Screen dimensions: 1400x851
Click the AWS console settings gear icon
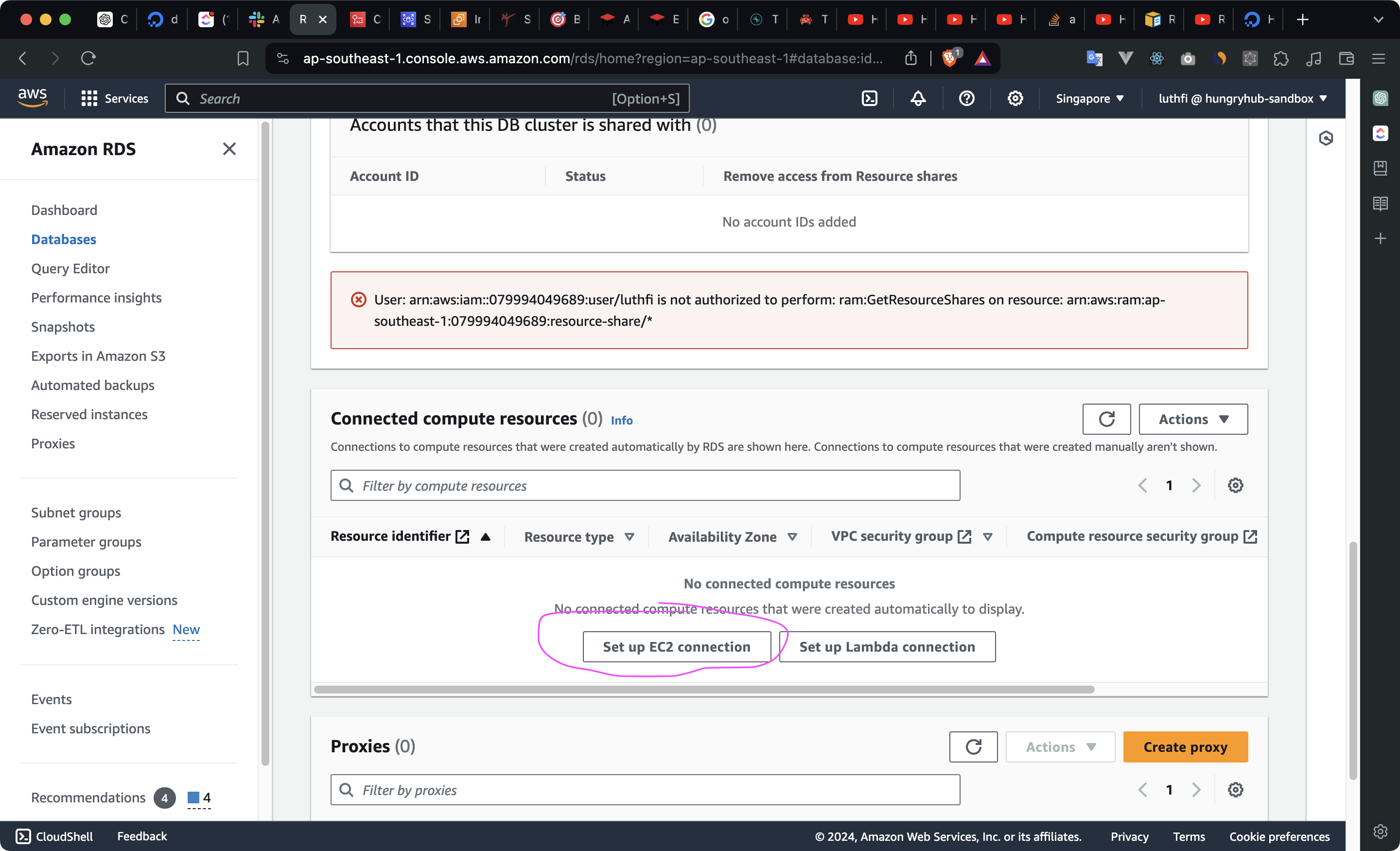click(1015, 98)
